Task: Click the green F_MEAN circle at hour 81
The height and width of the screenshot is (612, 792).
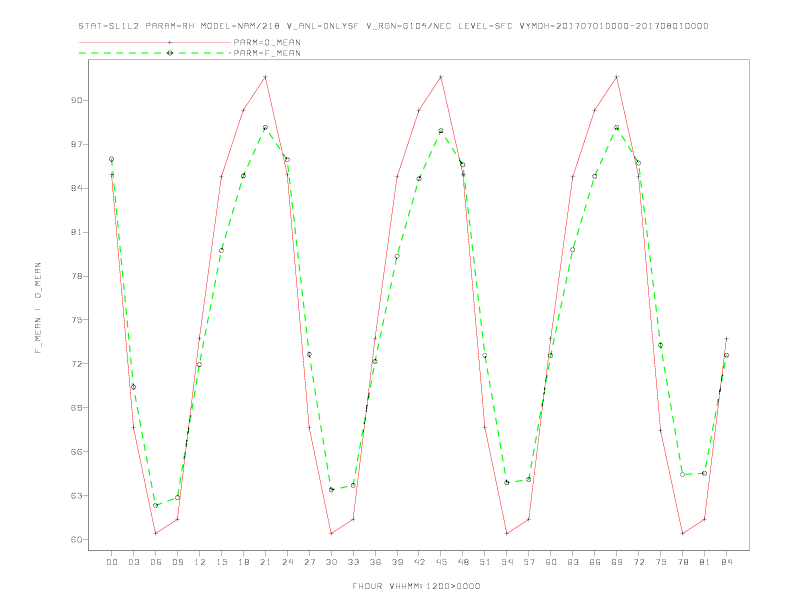Action: click(x=705, y=473)
